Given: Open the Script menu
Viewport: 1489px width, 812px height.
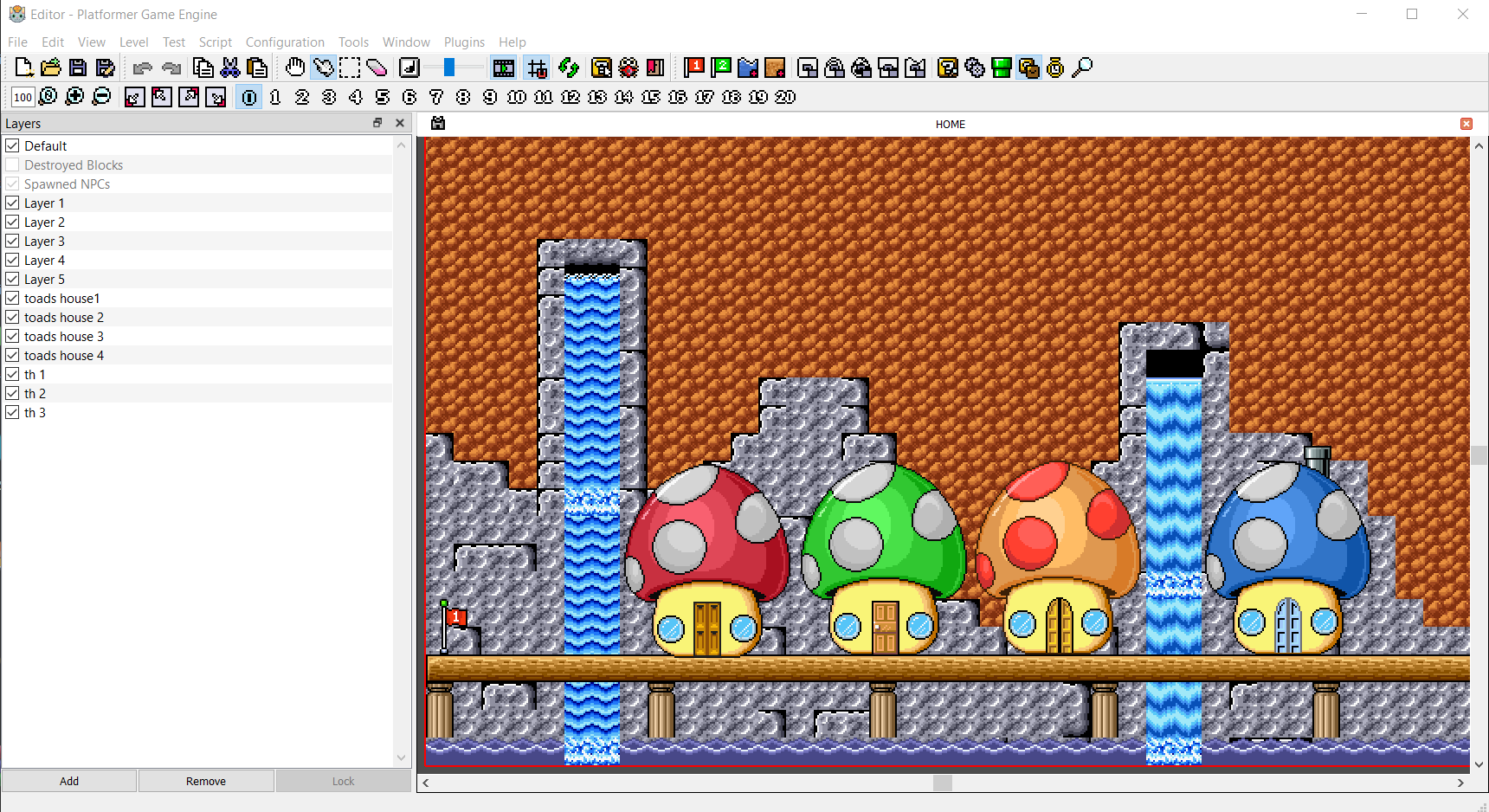Looking at the screenshot, I should pyautogui.click(x=215, y=42).
